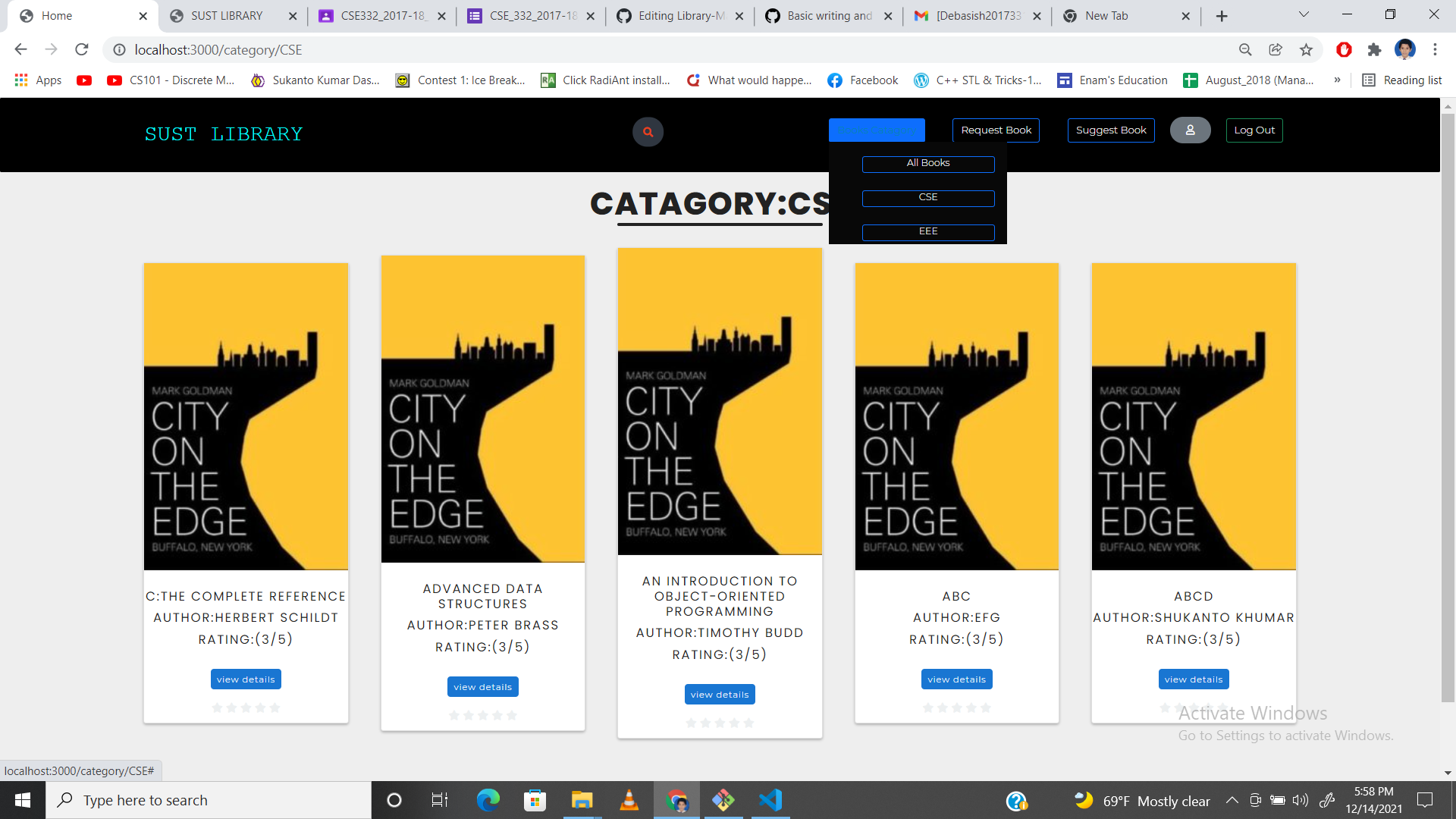This screenshot has height=819, width=1456.
Task: Click the SUST LIBRARY logo link
Action: point(224,134)
